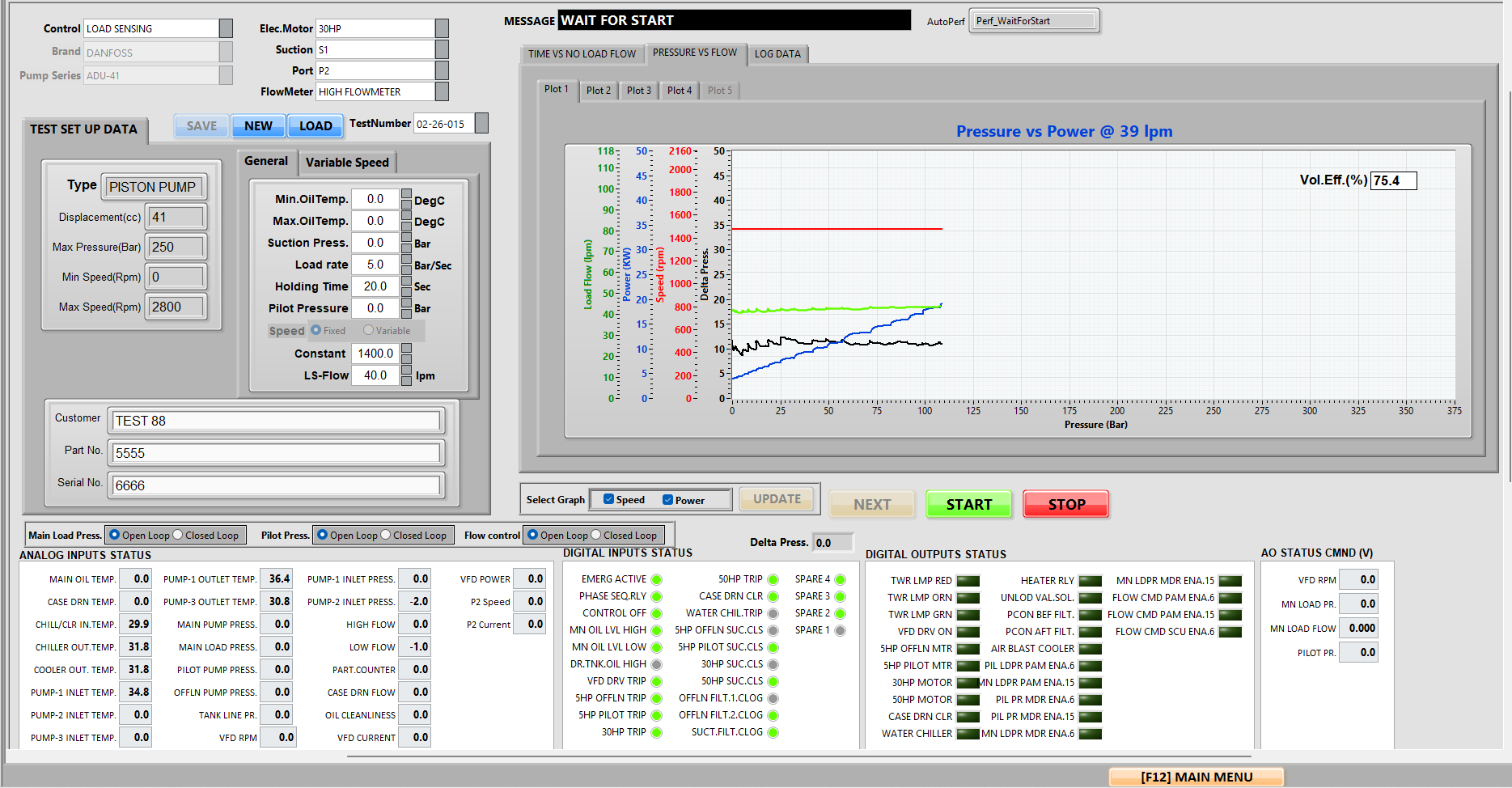Image resolution: width=1512 pixels, height=788 pixels.
Task: Click the UPDATE graph button
Action: [x=777, y=499]
